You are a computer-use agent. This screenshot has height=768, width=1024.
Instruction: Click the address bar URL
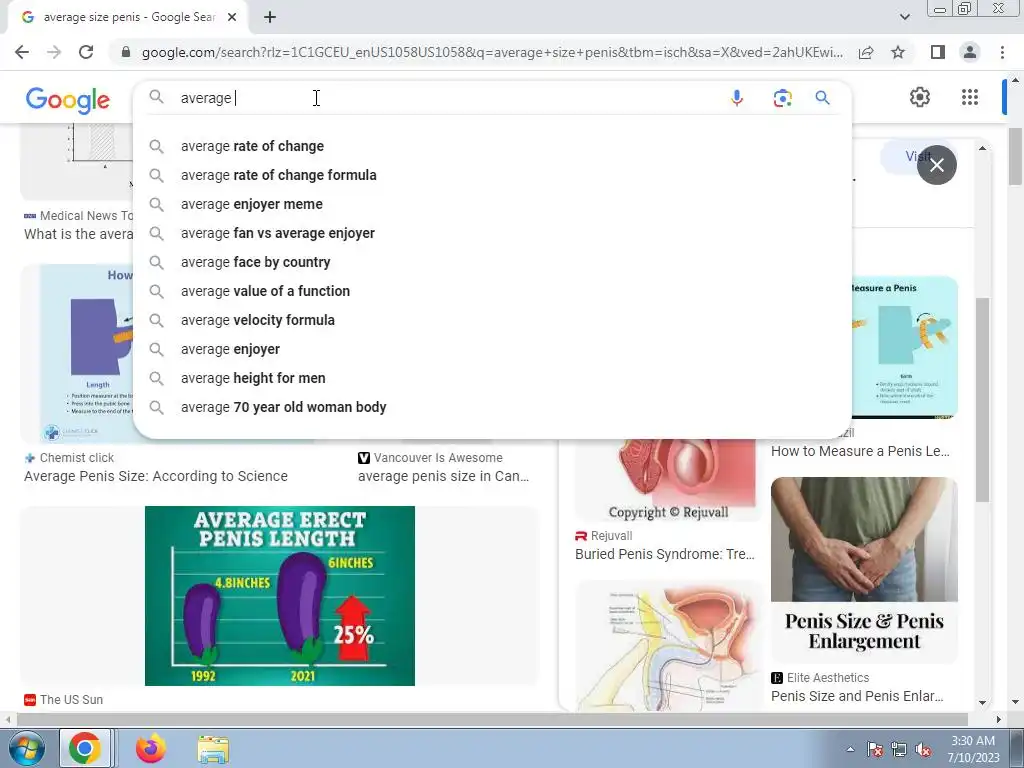(492, 52)
